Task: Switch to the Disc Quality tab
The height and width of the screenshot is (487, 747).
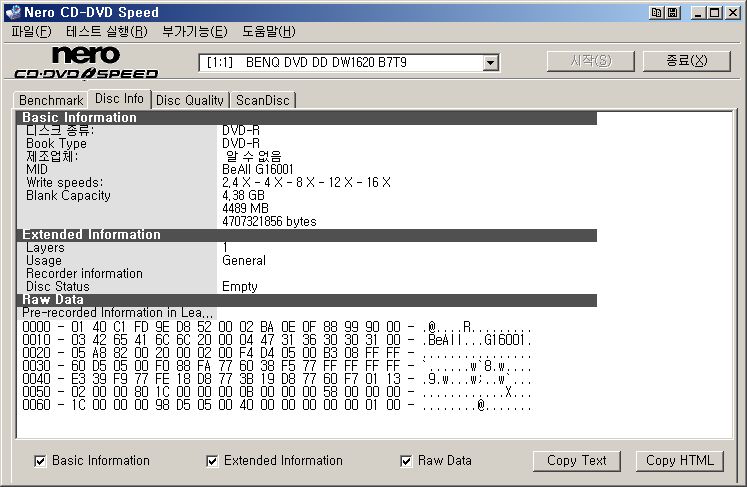Action: point(190,100)
